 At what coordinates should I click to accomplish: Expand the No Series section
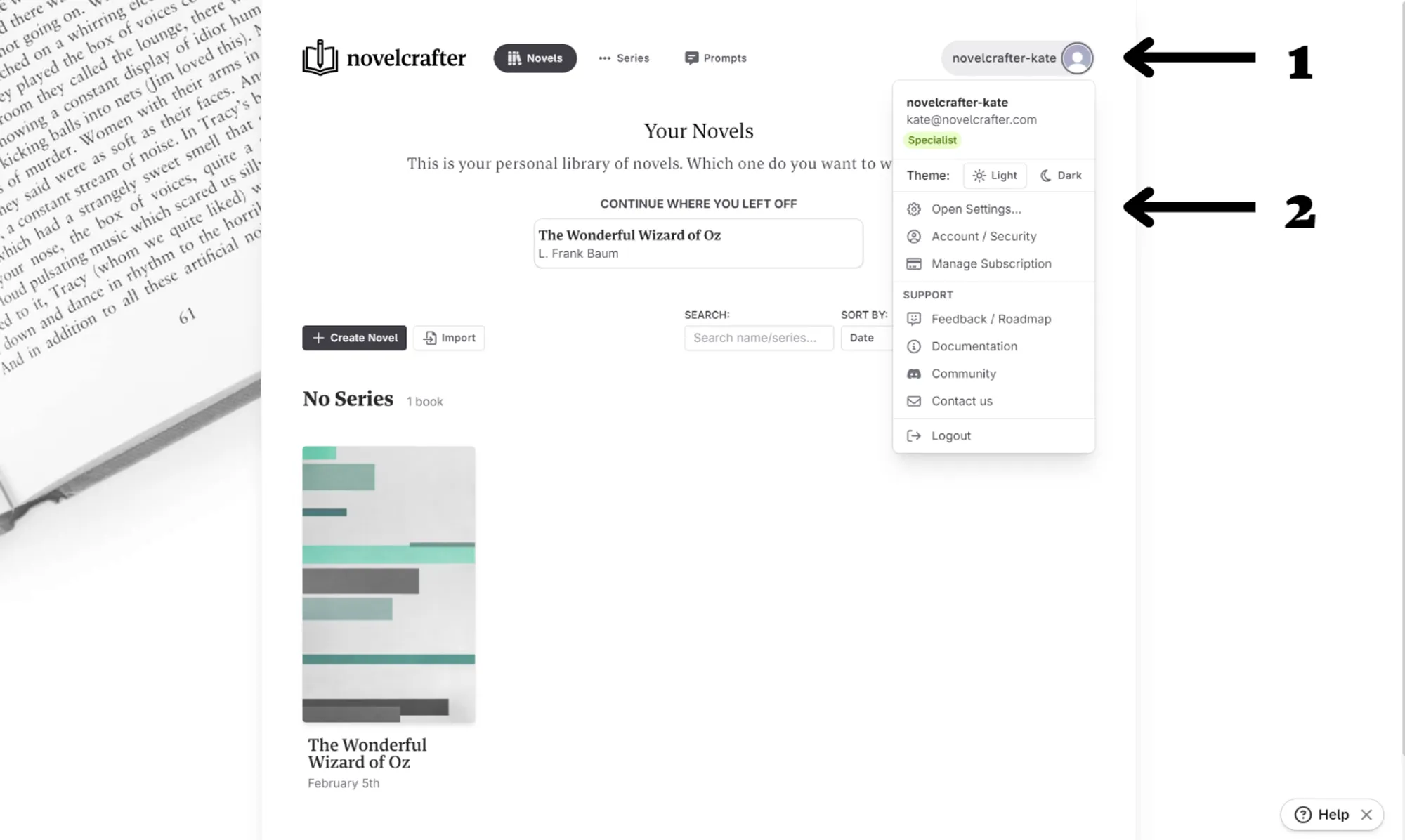[347, 399]
